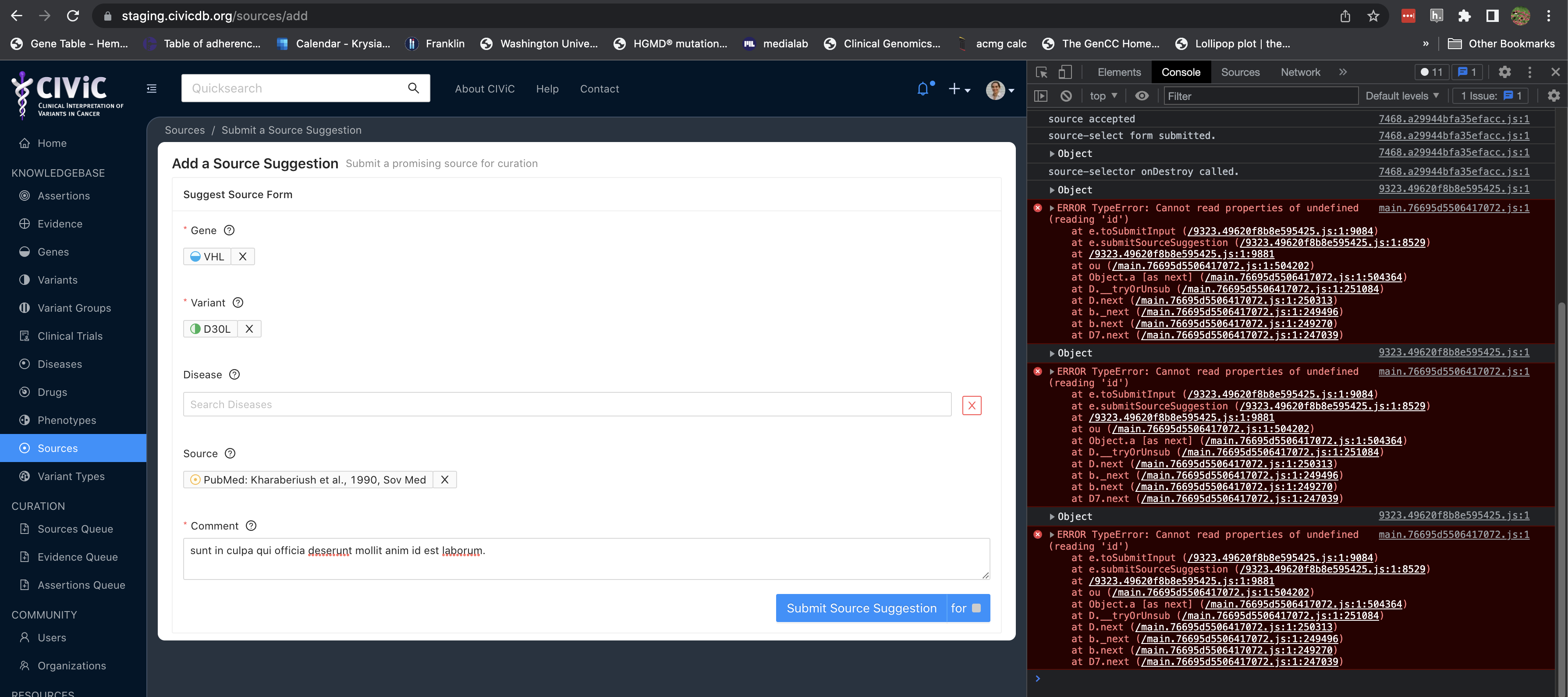Viewport: 1568px width, 697px height.
Task: Switch to the Network tab in DevTools
Action: click(x=1300, y=72)
